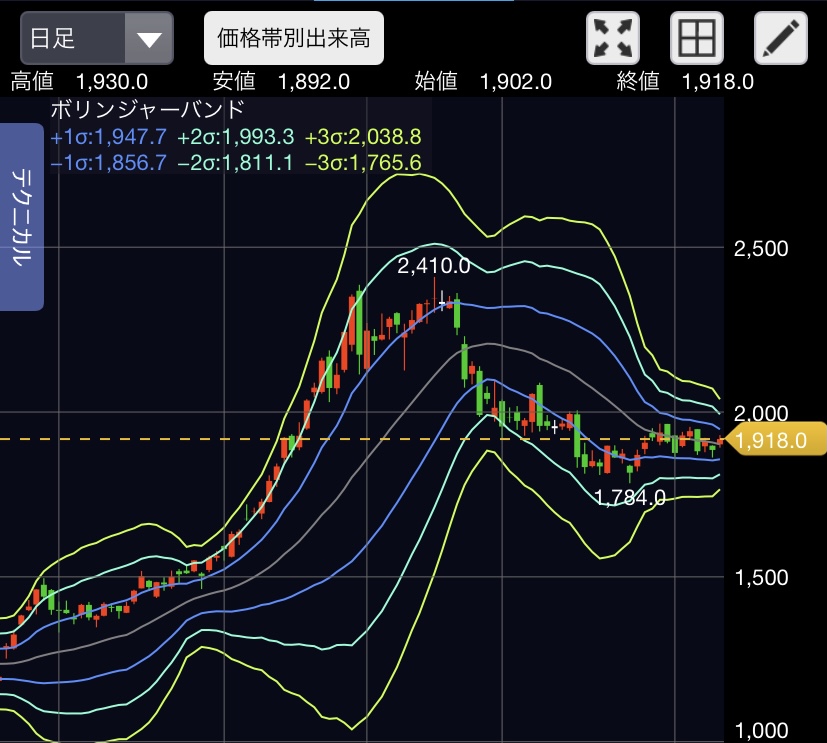Click the 終値 1,918.0 readout
This screenshot has width=827, height=743.
[685, 82]
